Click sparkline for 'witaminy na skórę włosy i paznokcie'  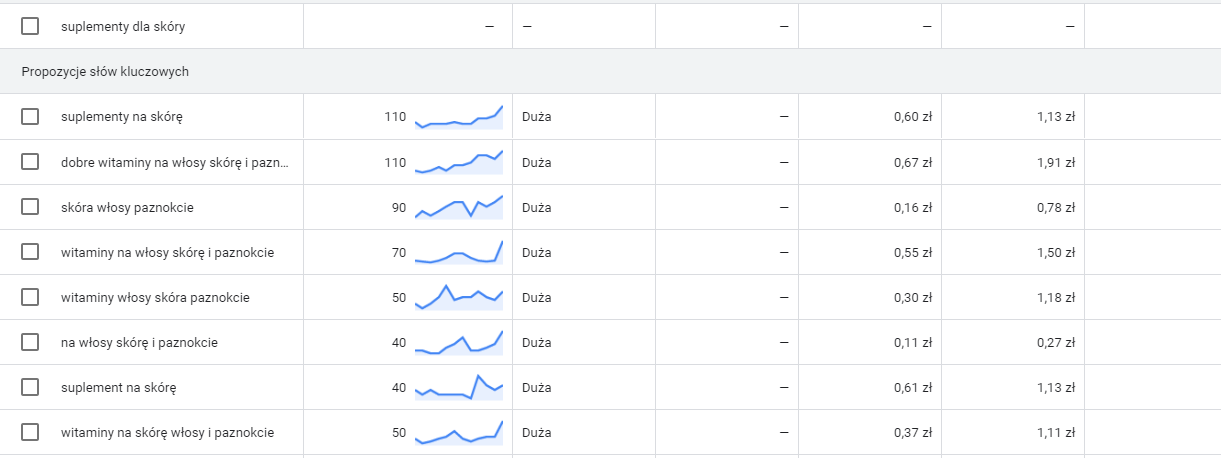(x=459, y=432)
